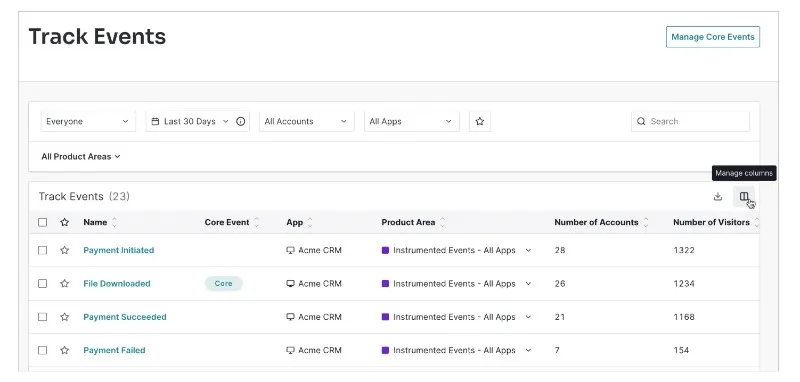Click the Name column header

pos(95,222)
